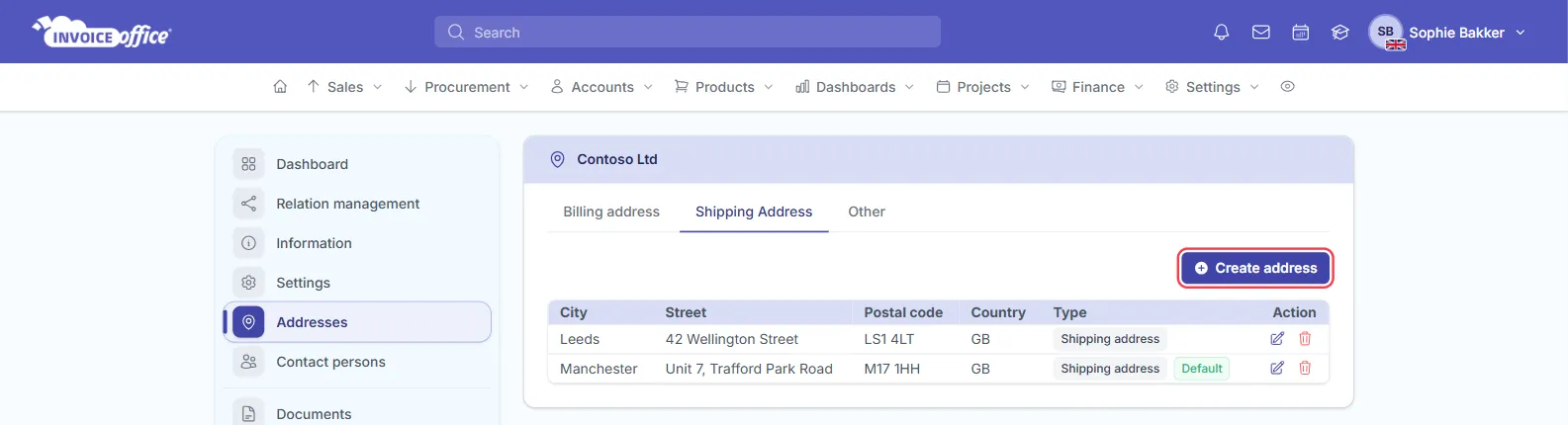Viewport: 1568px width, 425px height.
Task: Click the InvoiceOffice logo
Action: pos(102,33)
